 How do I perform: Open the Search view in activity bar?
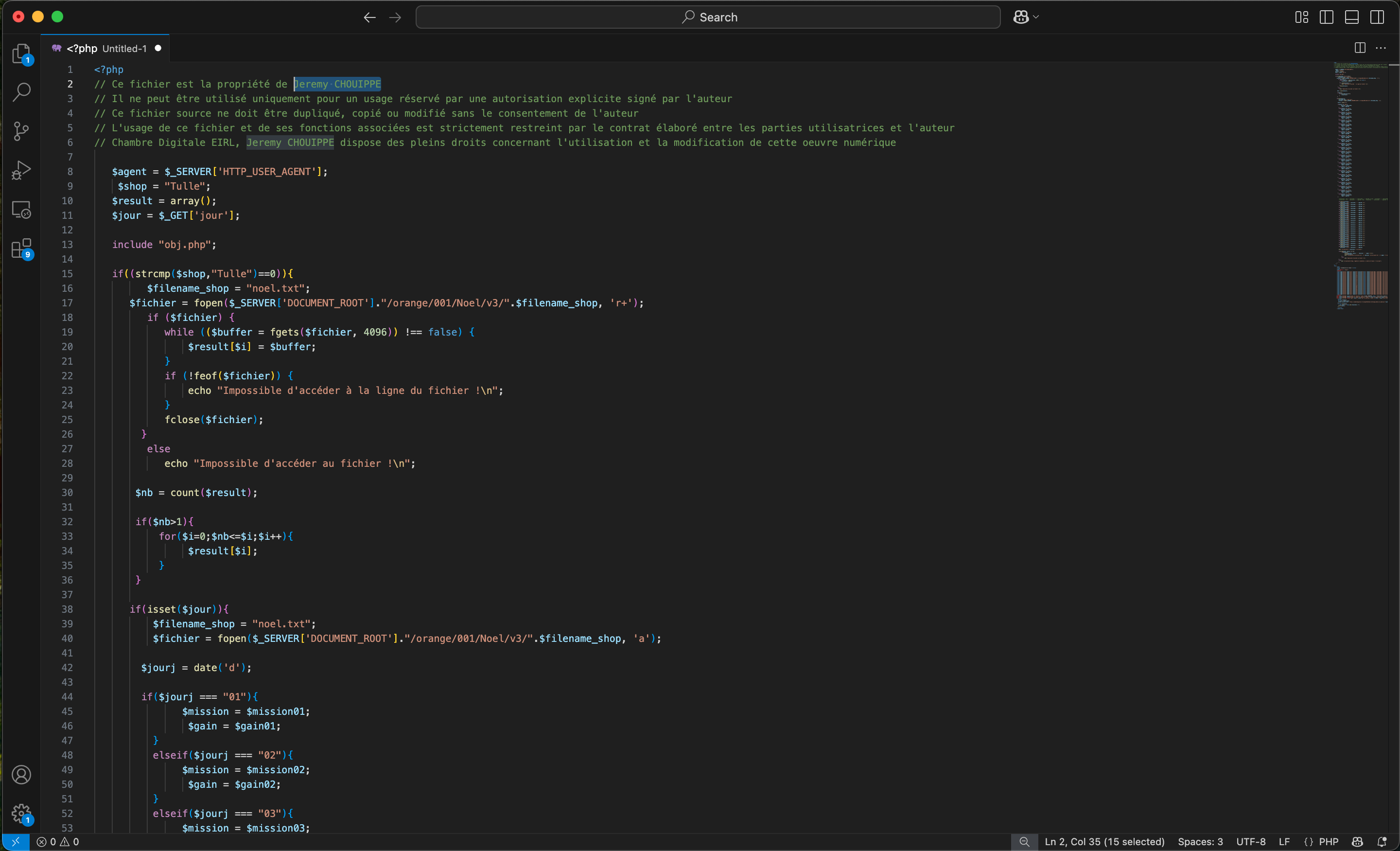click(21, 92)
